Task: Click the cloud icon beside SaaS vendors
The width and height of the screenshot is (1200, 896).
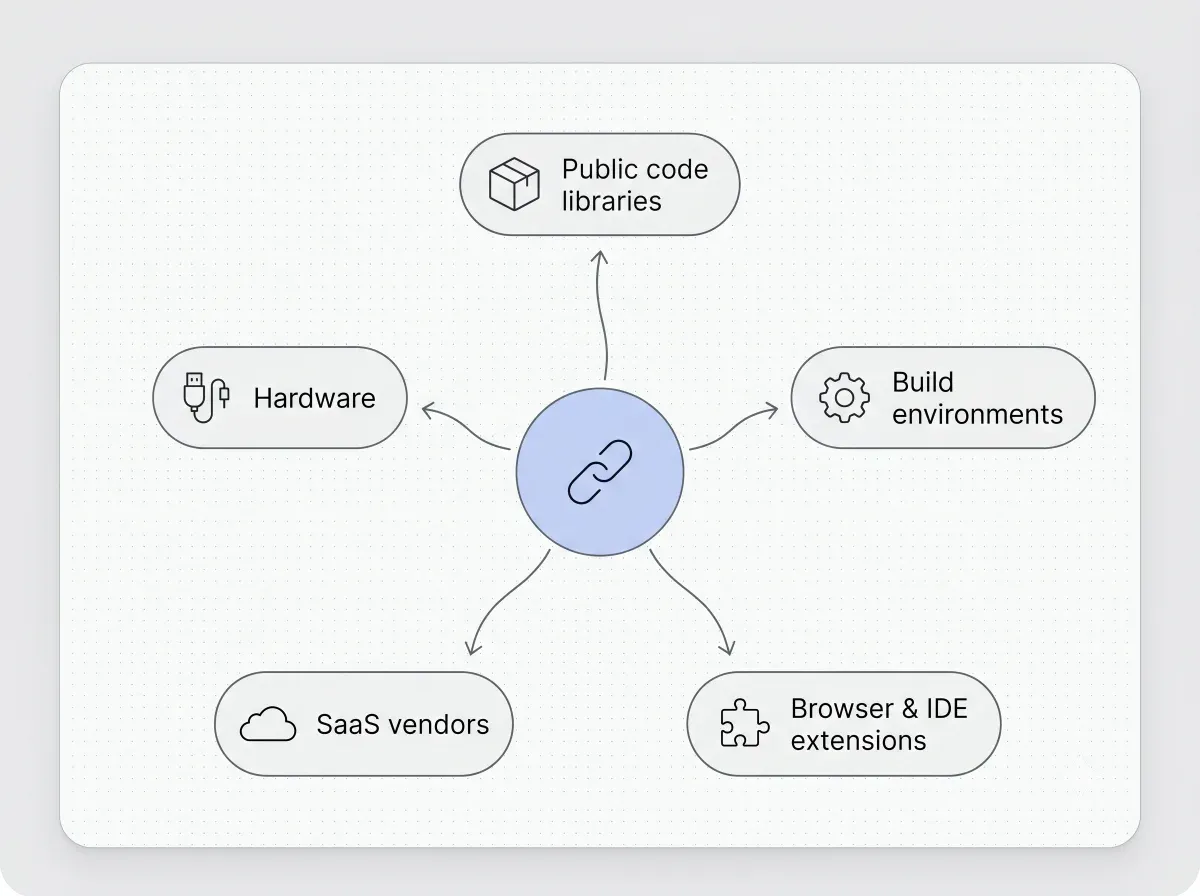Action: tap(268, 723)
